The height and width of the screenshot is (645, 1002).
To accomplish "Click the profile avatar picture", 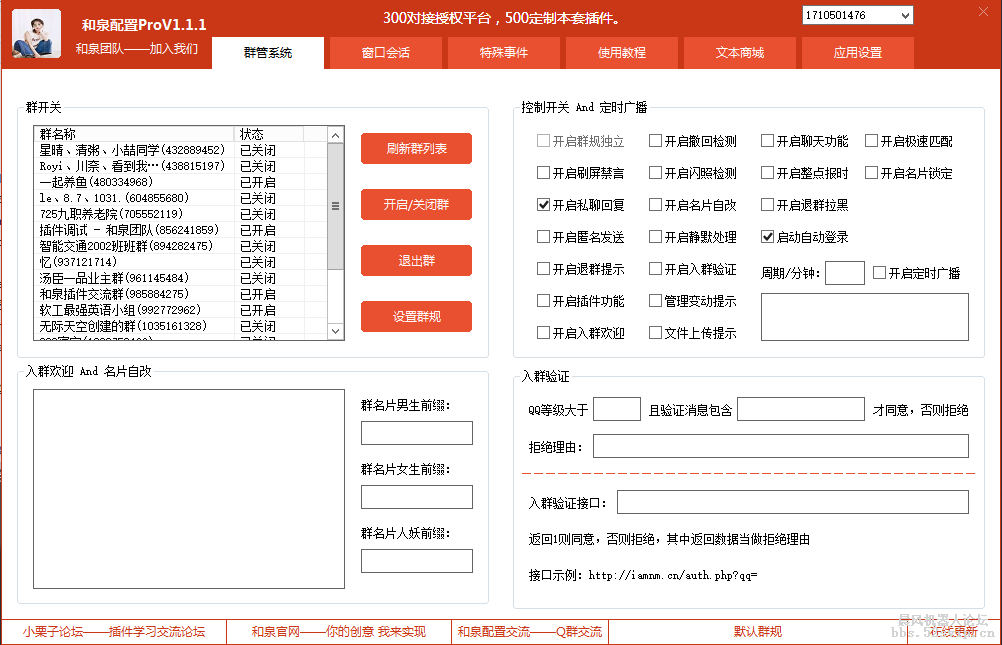I will pos(36,33).
